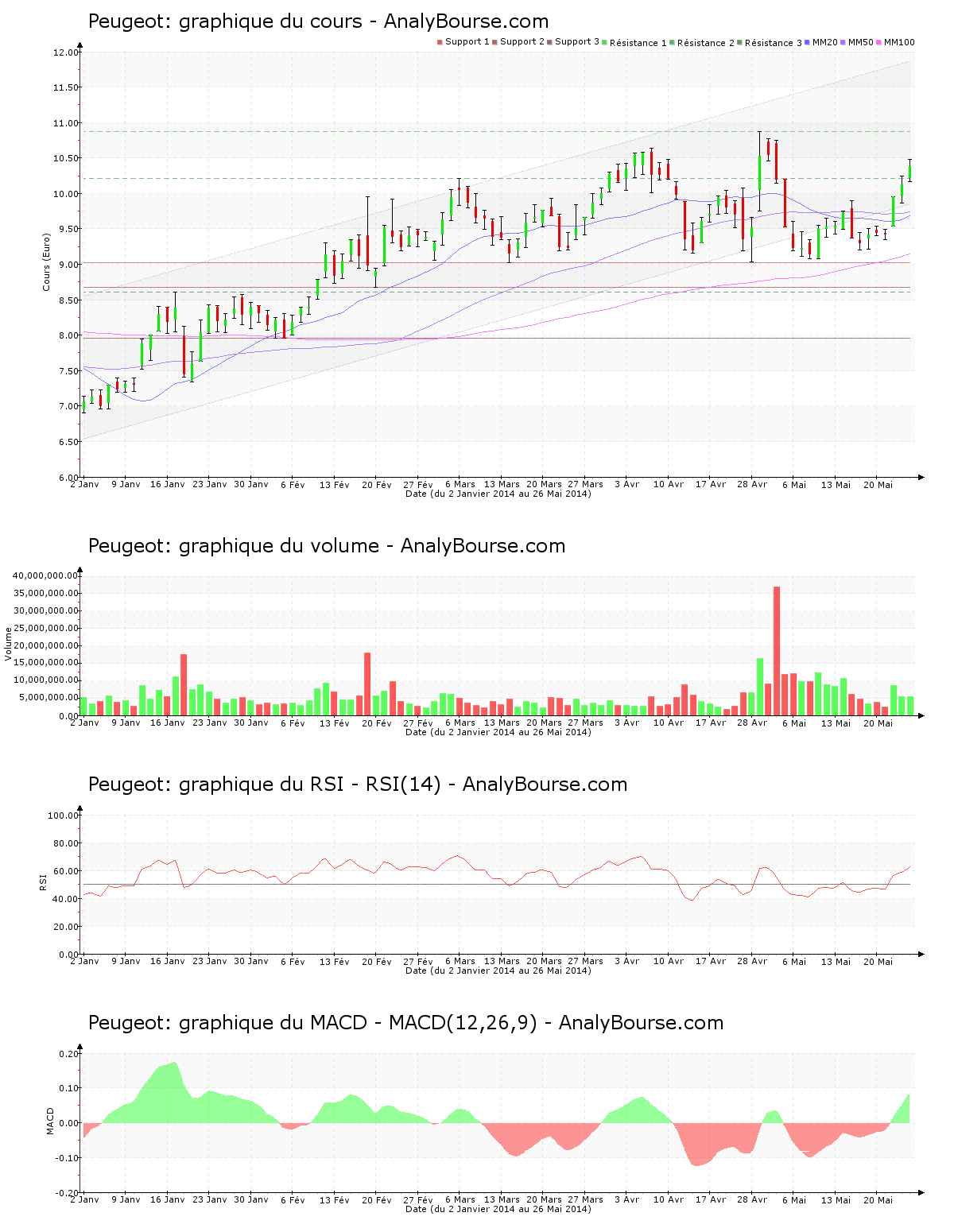Click the 9.00 value on price axis
The image size is (954, 1232).
click(x=68, y=265)
